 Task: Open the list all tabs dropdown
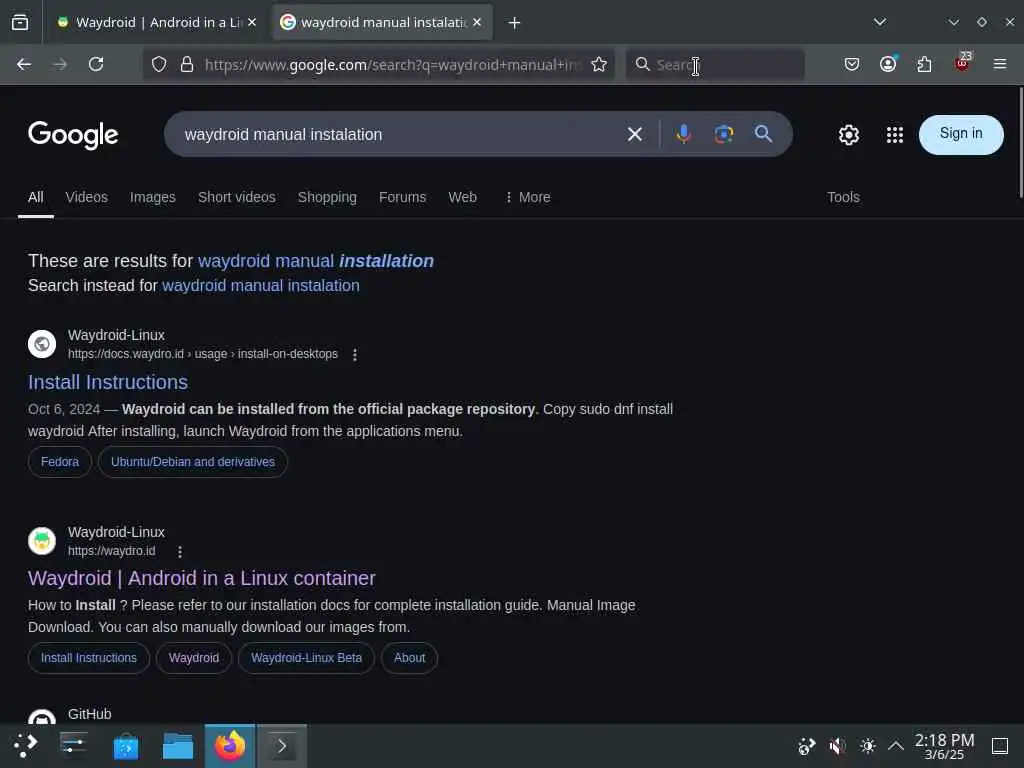pyautogui.click(x=880, y=22)
